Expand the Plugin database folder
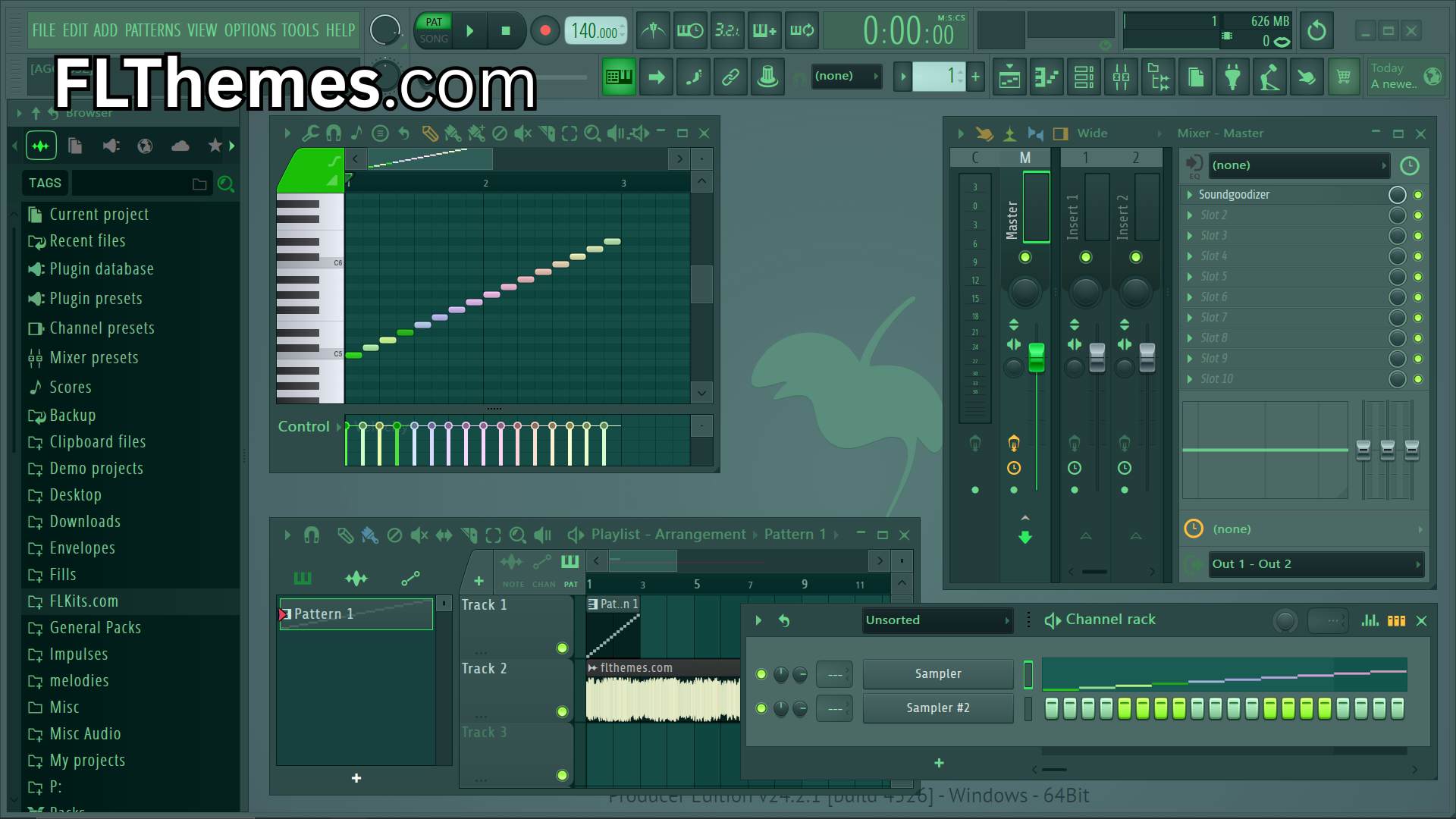1456x819 pixels. coord(101,269)
